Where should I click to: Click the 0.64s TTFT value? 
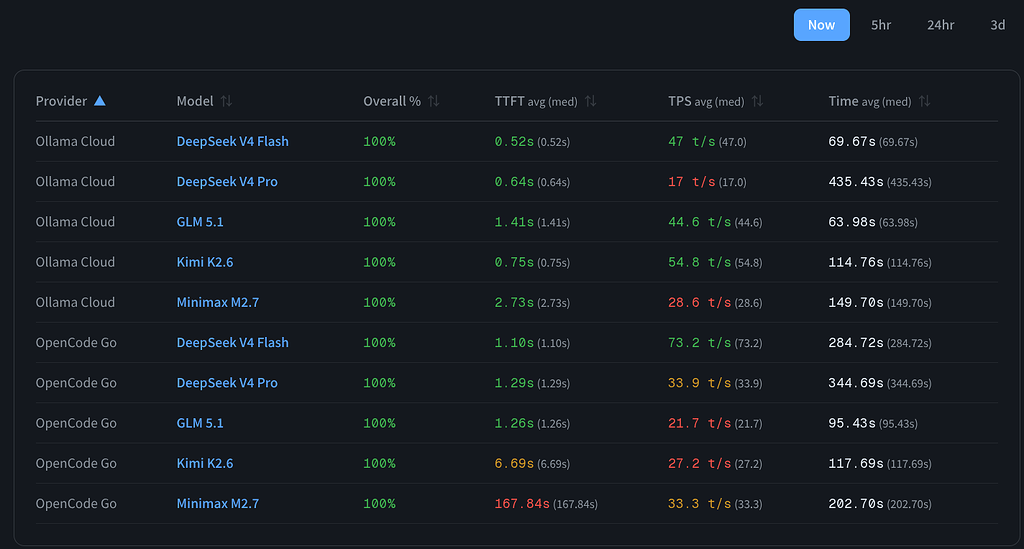514,182
